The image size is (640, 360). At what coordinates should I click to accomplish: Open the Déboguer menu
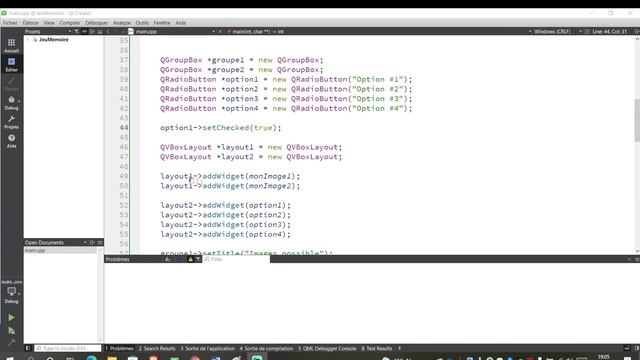coord(97,23)
